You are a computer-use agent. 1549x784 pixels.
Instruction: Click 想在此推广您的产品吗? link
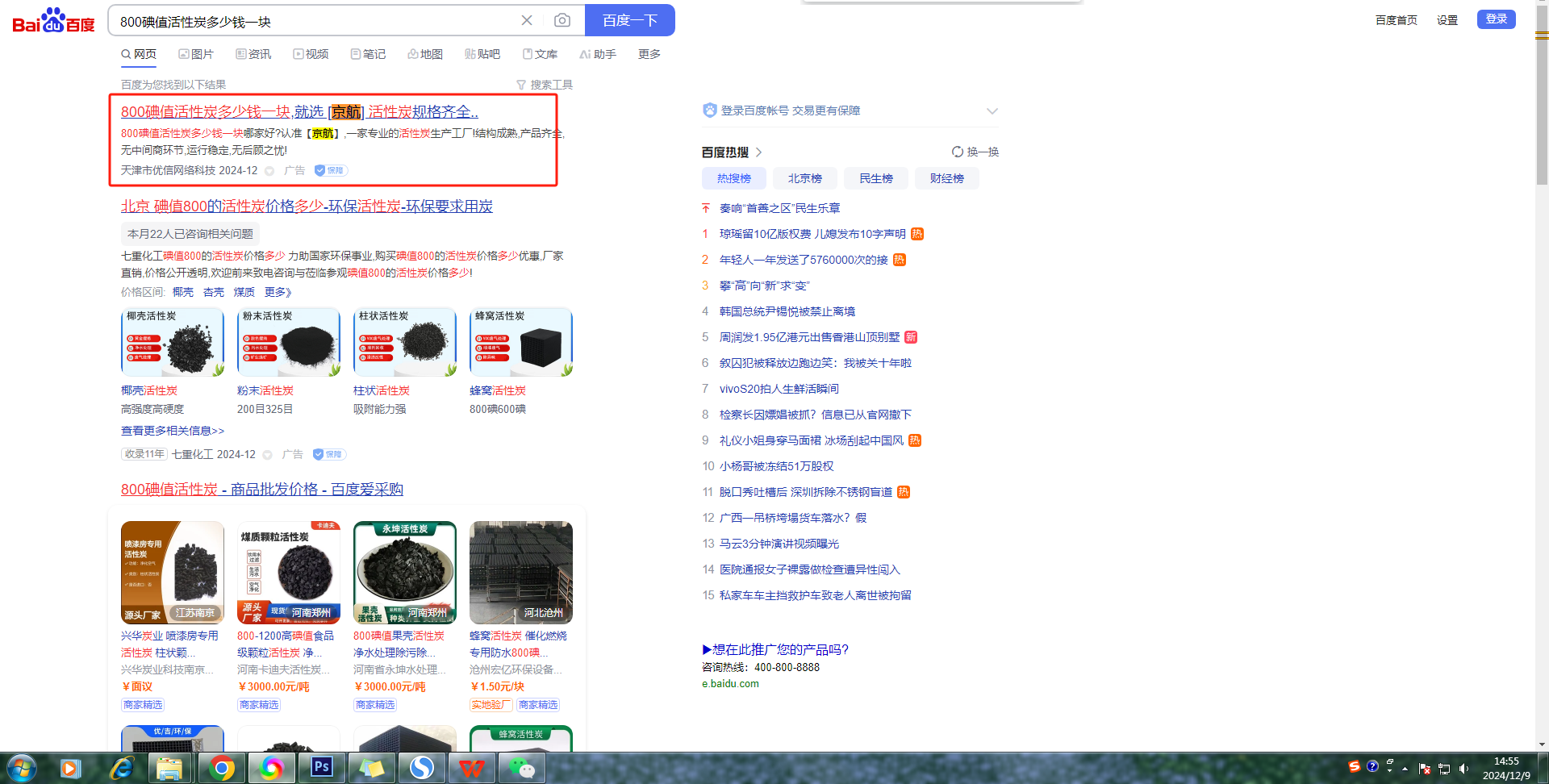pyautogui.click(x=775, y=649)
